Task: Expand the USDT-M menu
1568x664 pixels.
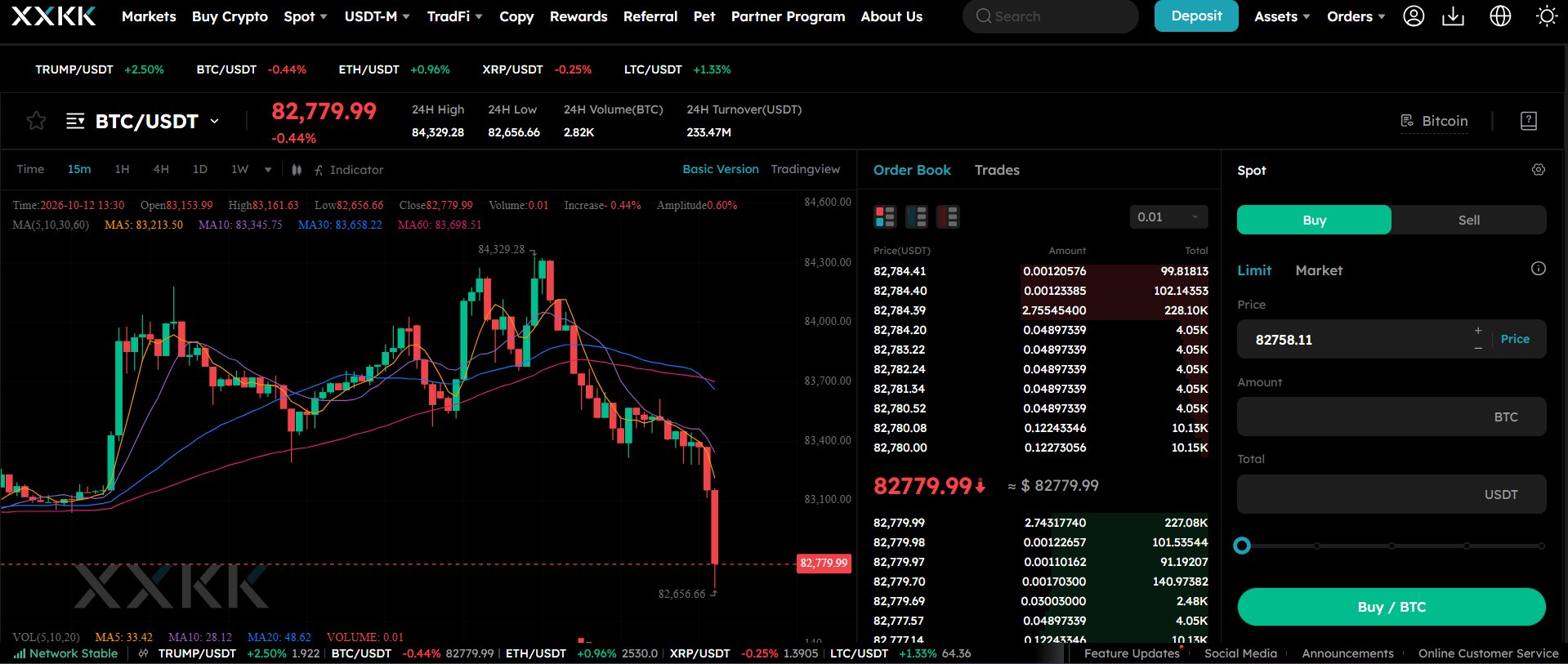Action: coord(377,16)
